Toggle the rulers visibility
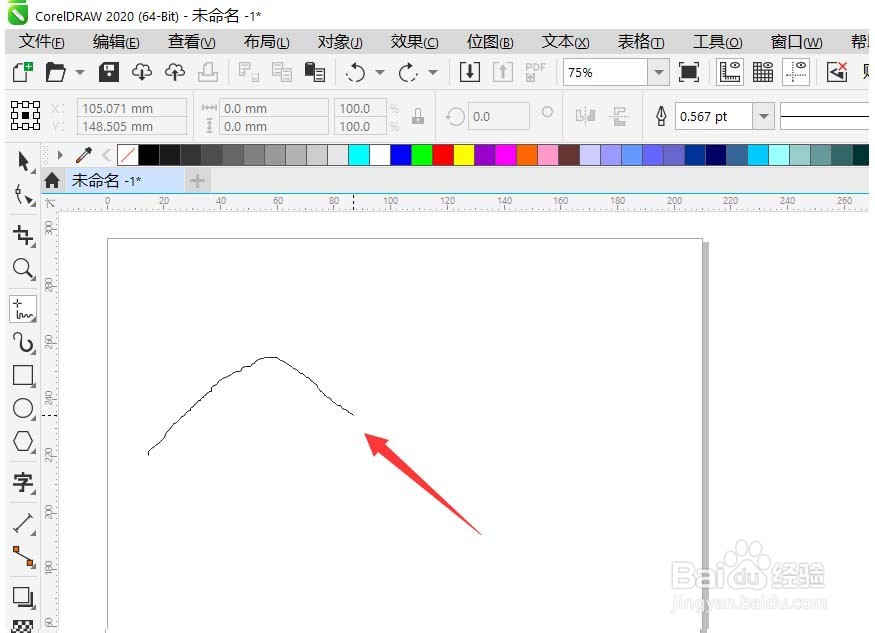Image resolution: width=875 pixels, height=633 pixels. point(731,72)
